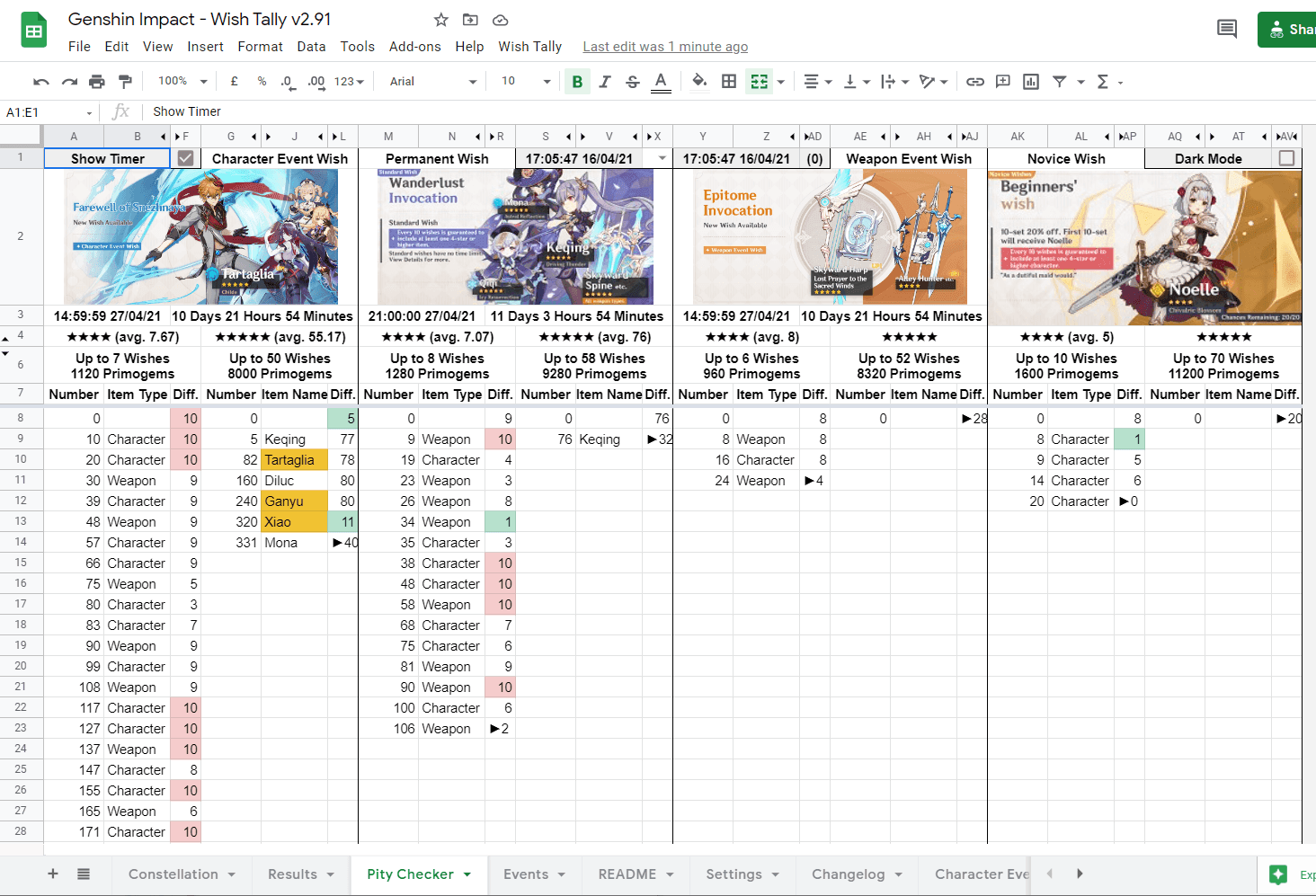Open Last edit was 1 minute ago link
1316x896 pixels.
(665, 47)
